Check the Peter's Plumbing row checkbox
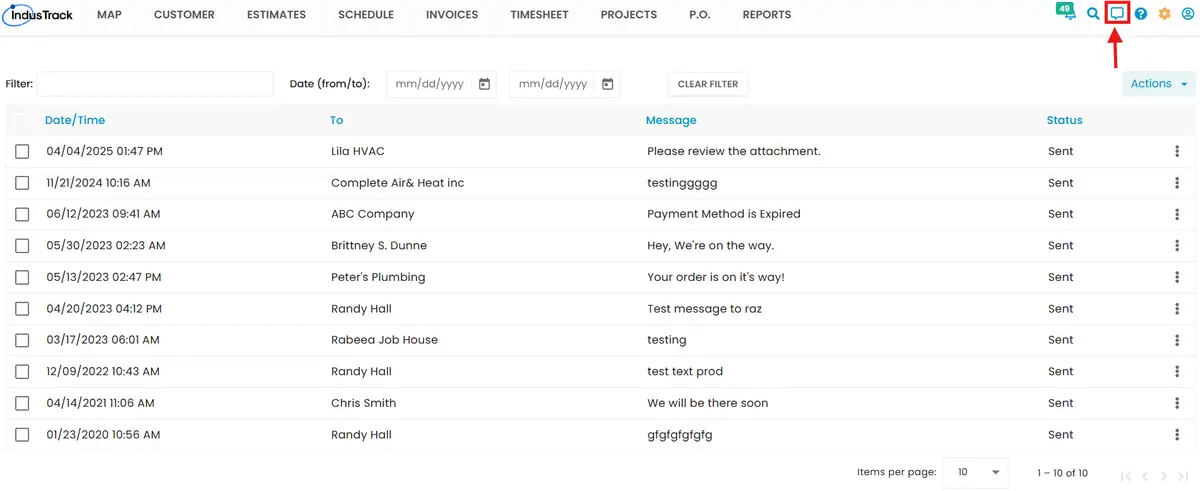Screen dimensions: 1200x491 tap(22, 277)
